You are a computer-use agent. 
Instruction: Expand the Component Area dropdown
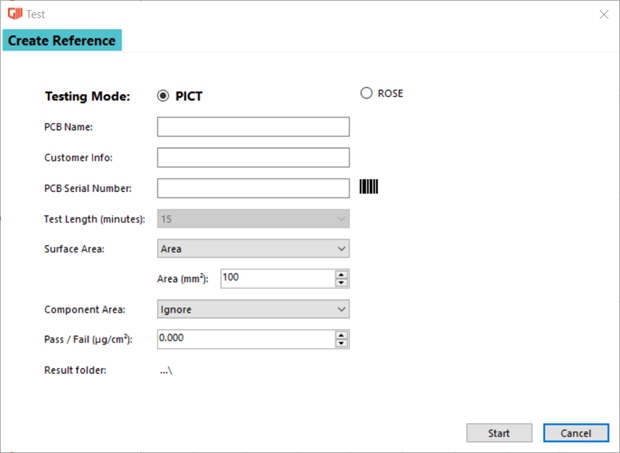click(253, 310)
